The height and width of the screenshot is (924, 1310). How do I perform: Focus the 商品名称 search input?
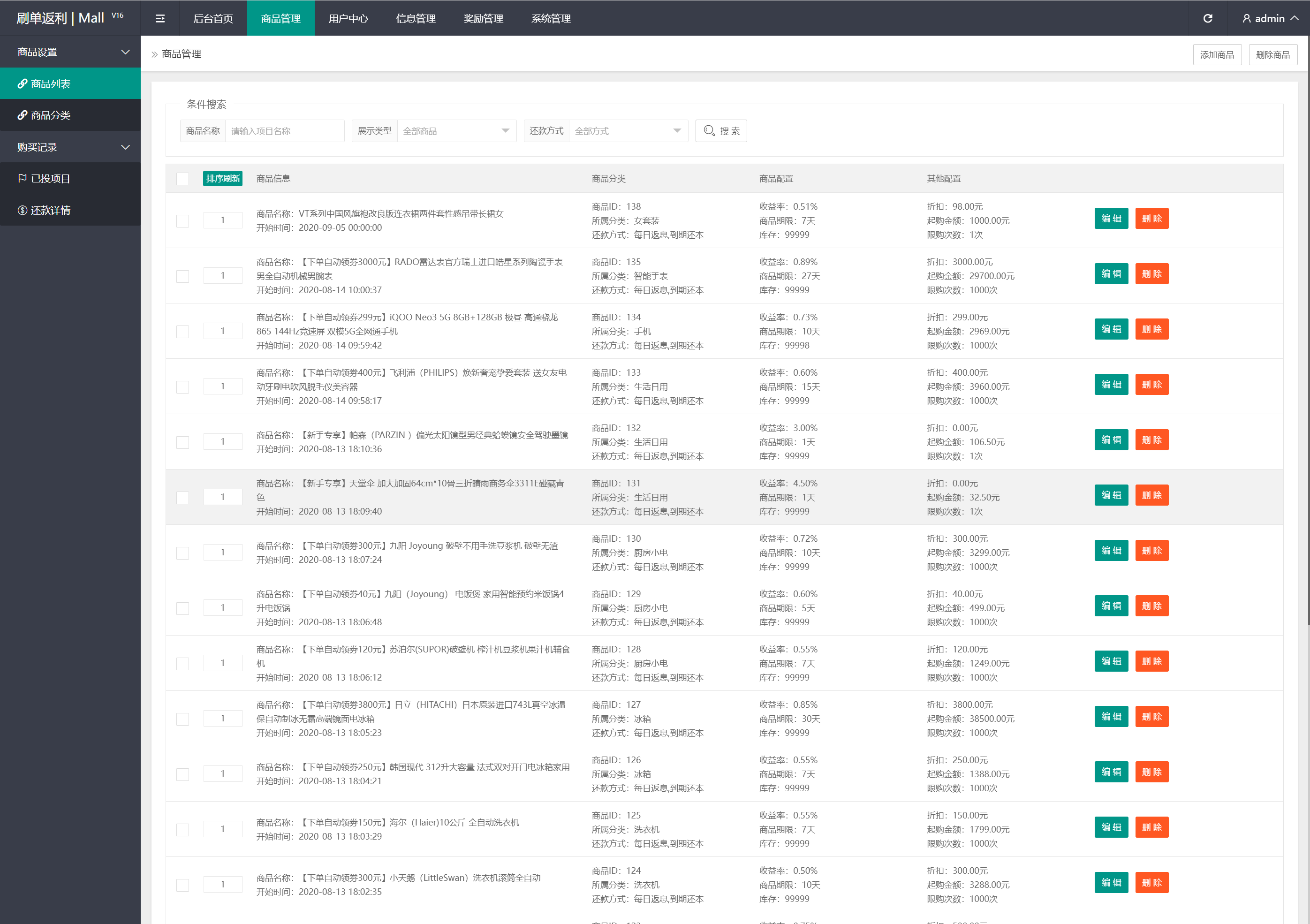pyautogui.click(x=284, y=131)
